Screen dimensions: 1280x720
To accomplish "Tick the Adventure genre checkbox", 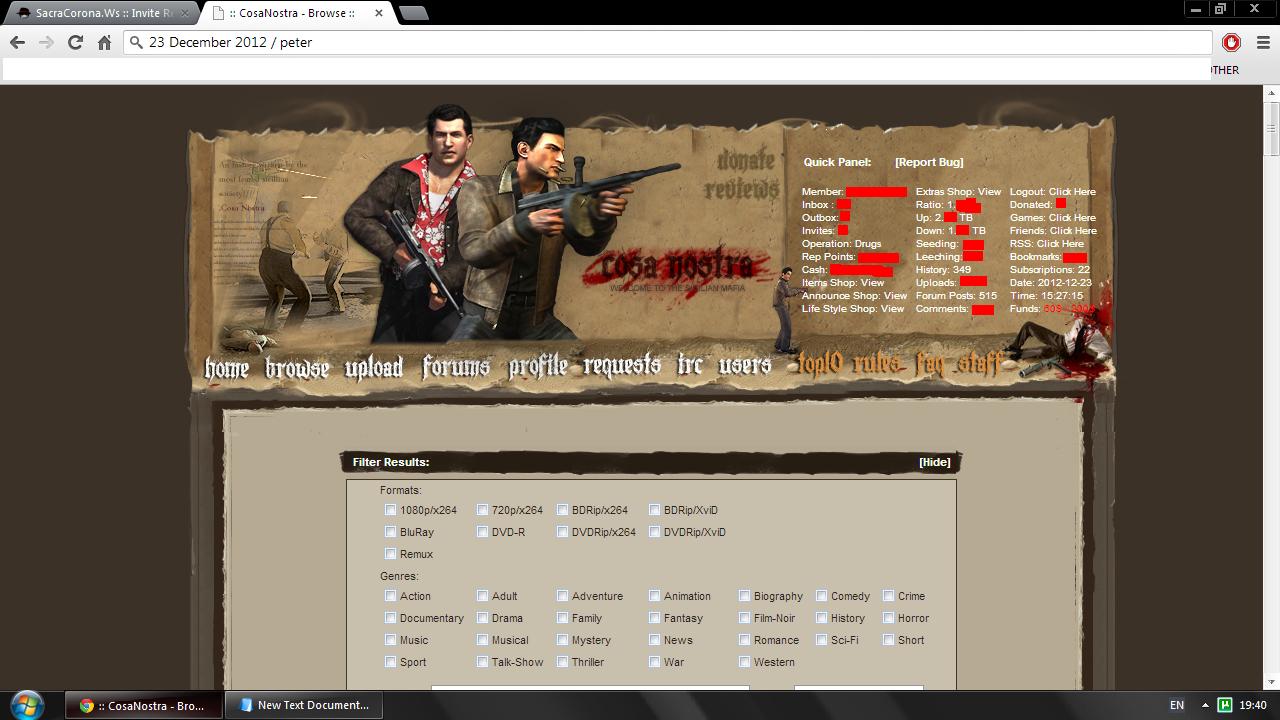I will pos(562,596).
